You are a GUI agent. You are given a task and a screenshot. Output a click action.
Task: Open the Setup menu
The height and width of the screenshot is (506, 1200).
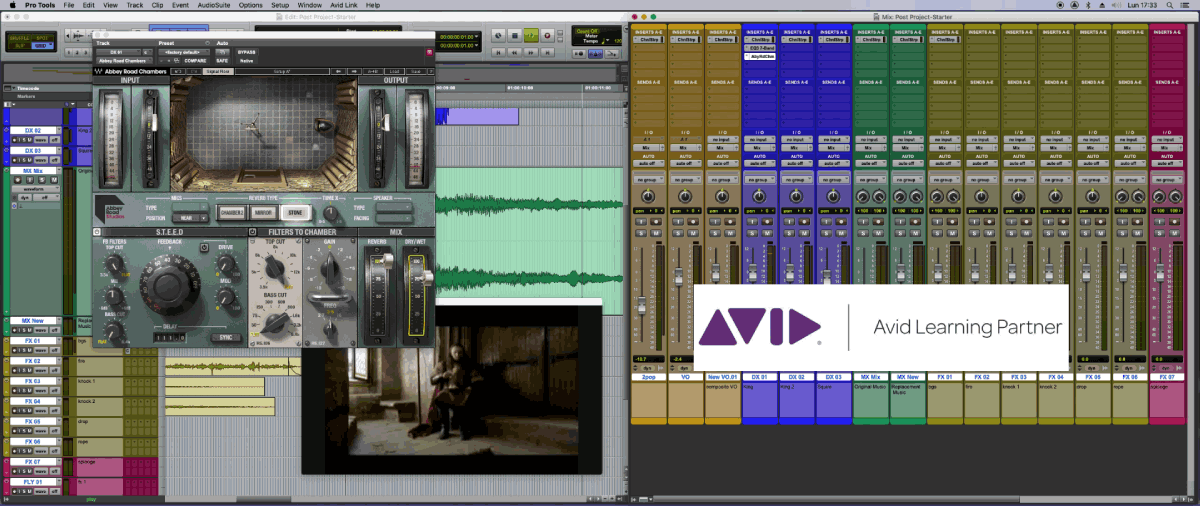(x=279, y=5)
